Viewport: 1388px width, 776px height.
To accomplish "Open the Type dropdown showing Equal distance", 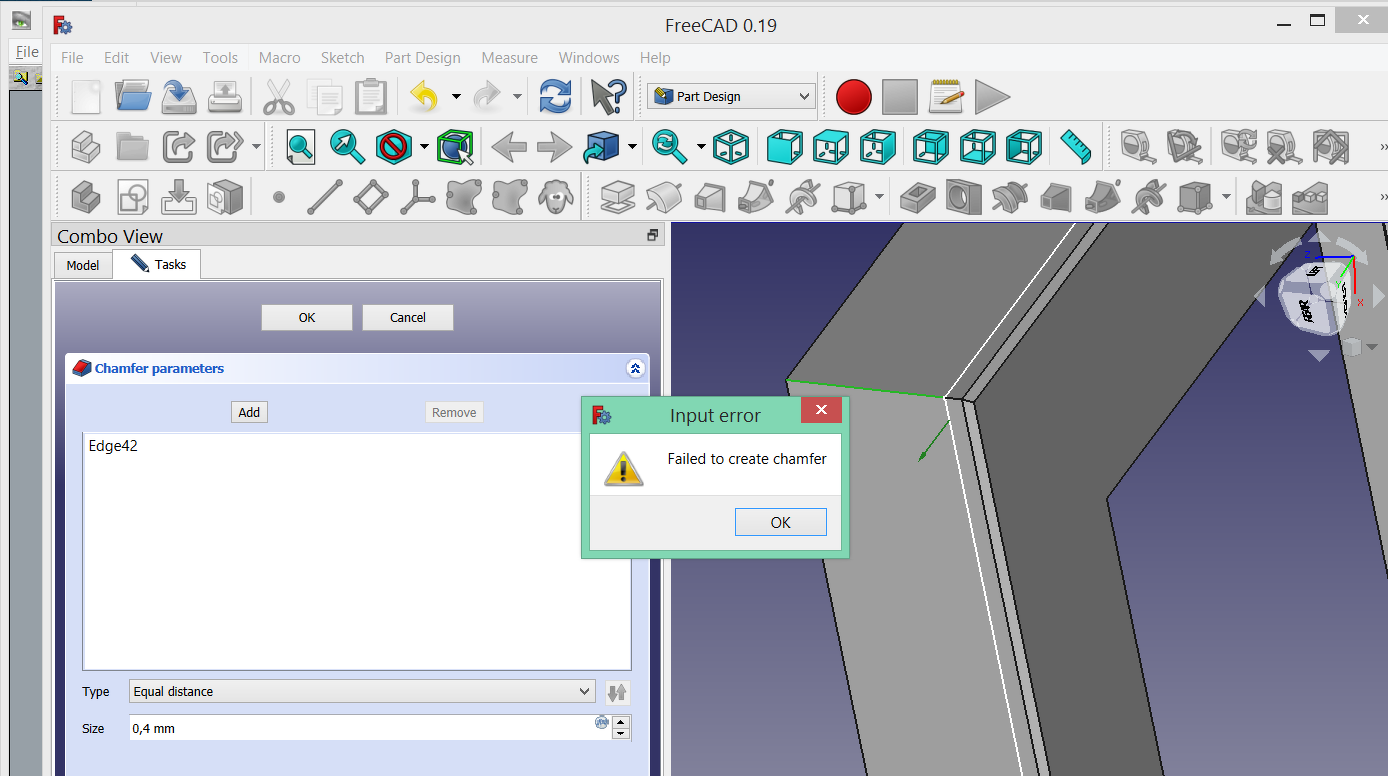I will pyautogui.click(x=363, y=692).
